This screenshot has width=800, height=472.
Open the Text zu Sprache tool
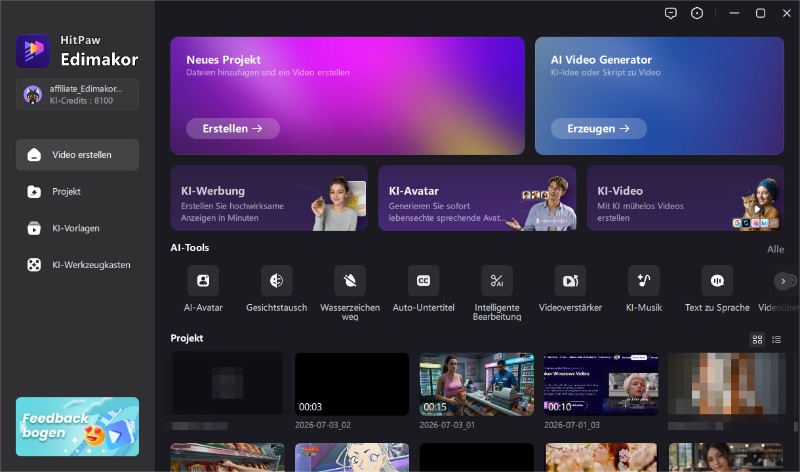717,281
